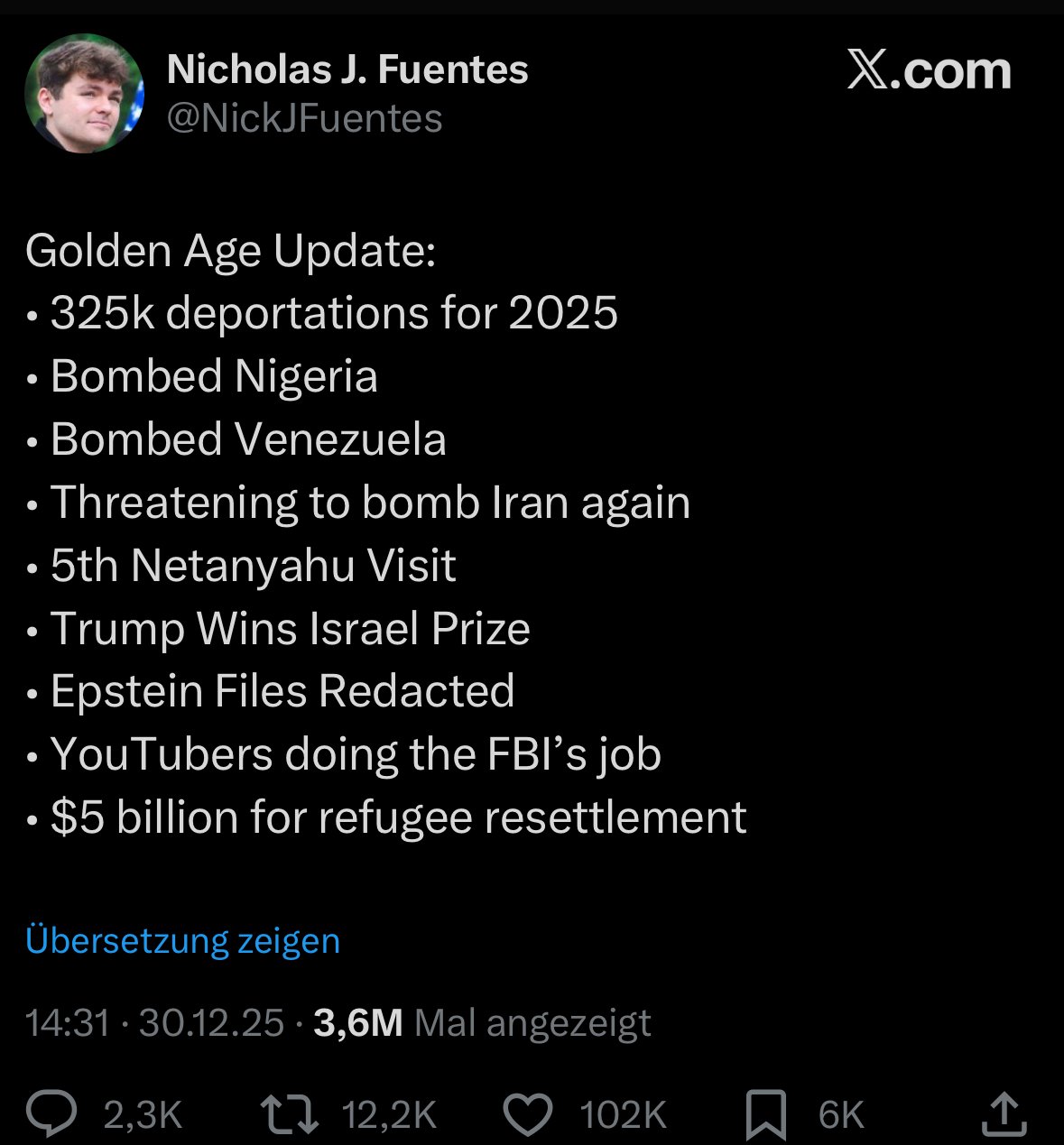Click the '$5 billion for refugee resettlement' line
The image size is (1064, 1145).
pos(397,817)
